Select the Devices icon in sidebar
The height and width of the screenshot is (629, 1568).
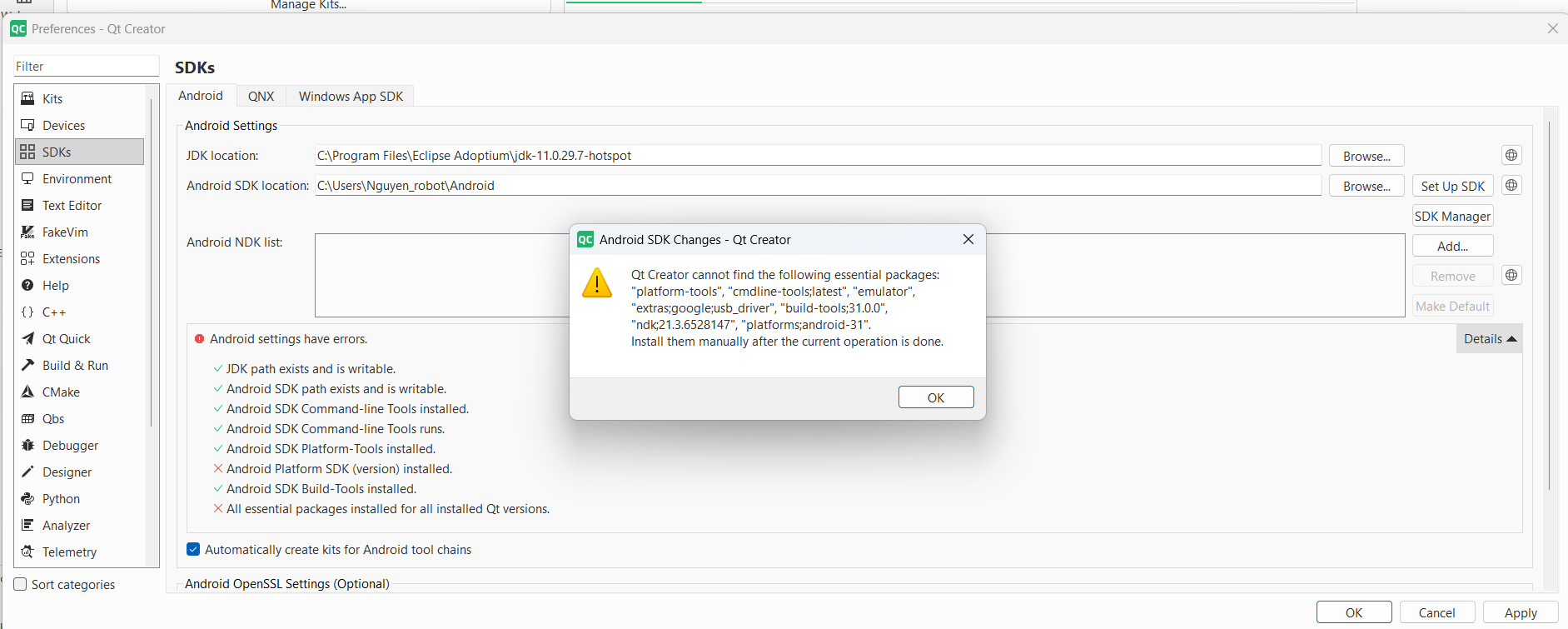[27, 125]
